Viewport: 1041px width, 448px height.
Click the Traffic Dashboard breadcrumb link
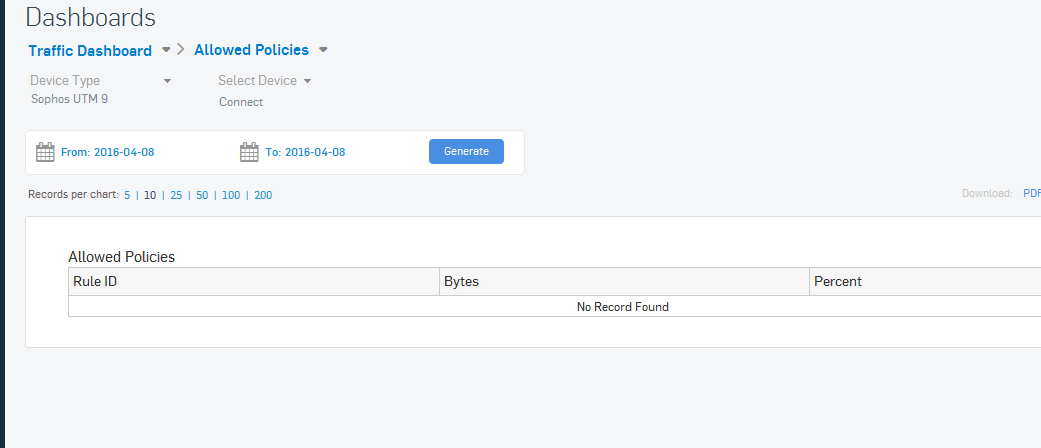(x=90, y=51)
